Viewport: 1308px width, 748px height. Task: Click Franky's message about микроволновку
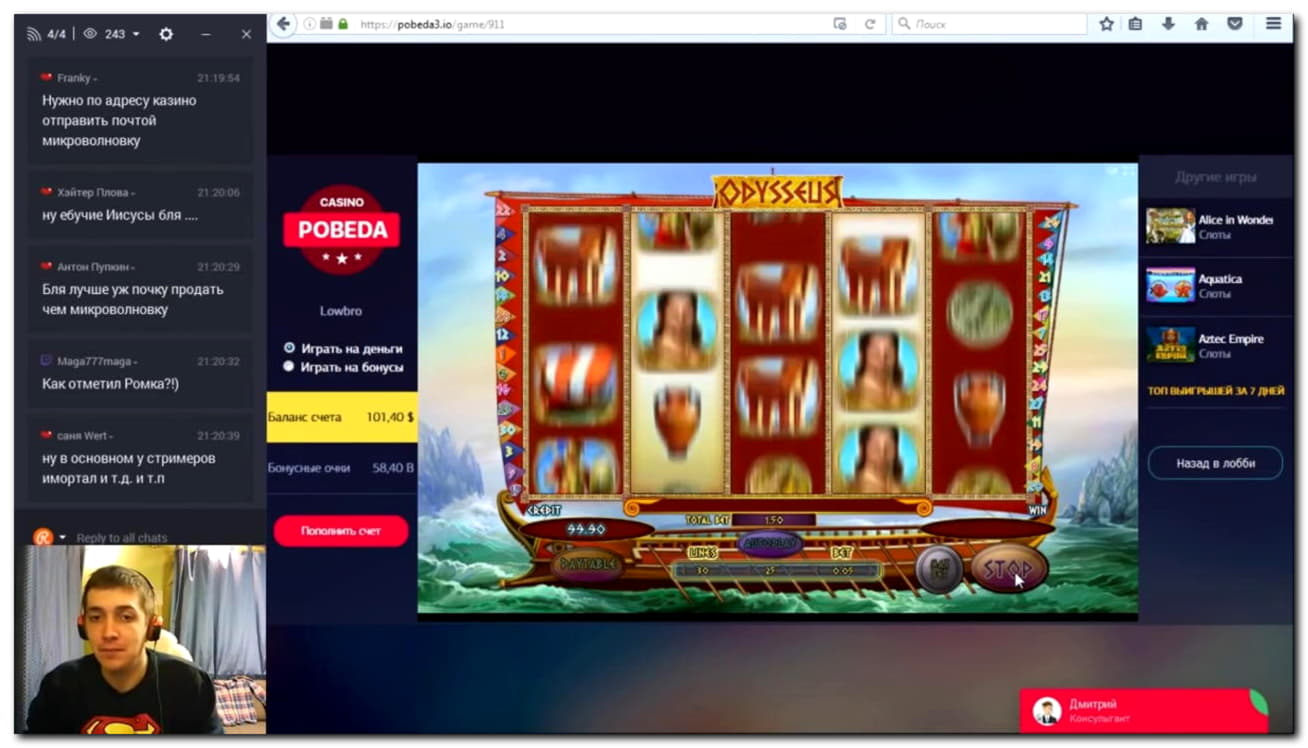119,121
